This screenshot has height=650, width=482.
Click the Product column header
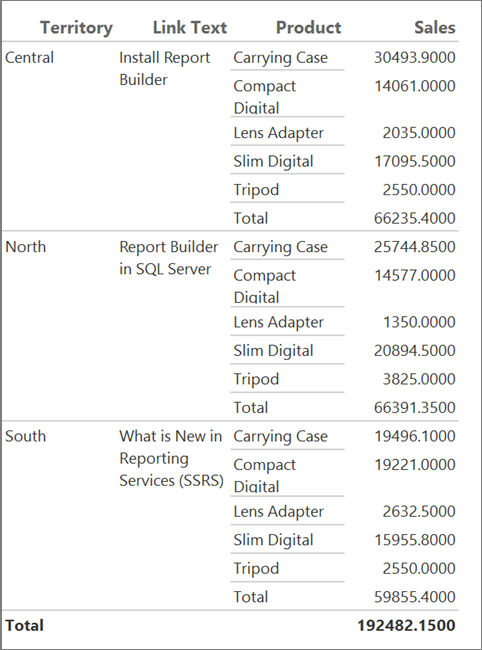[309, 28]
